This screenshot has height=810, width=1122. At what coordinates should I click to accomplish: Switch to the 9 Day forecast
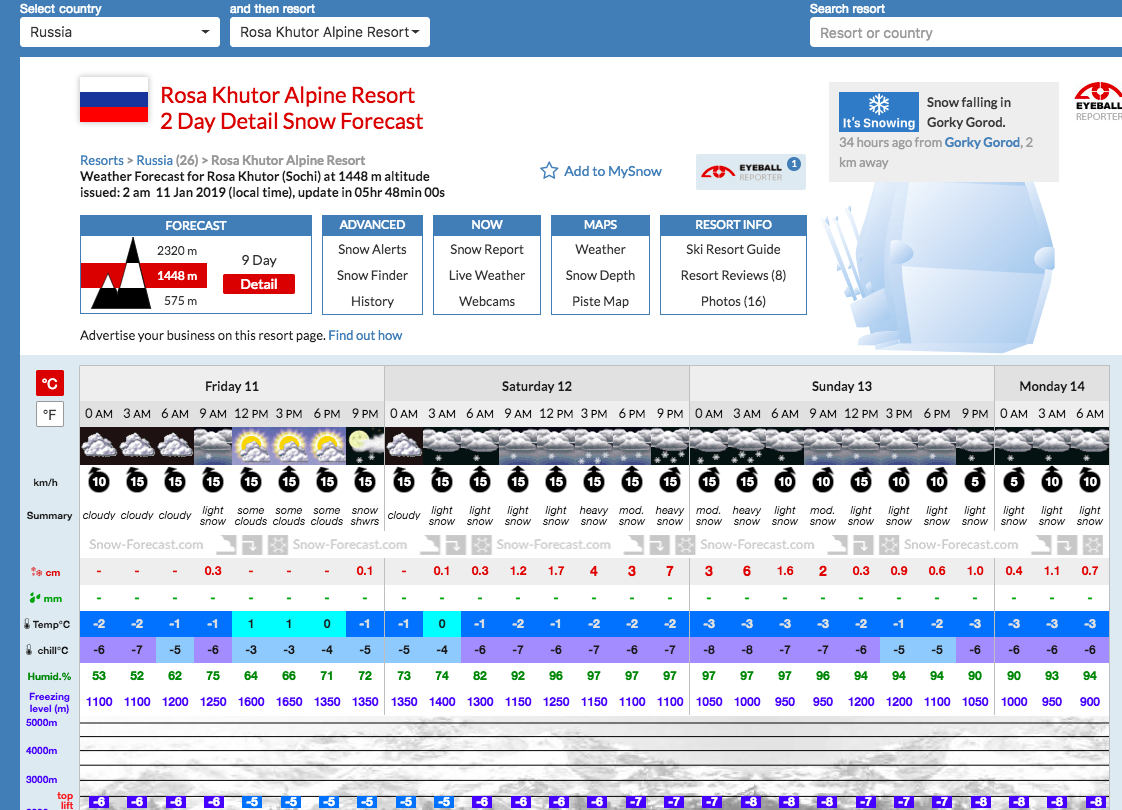pyautogui.click(x=258, y=260)
